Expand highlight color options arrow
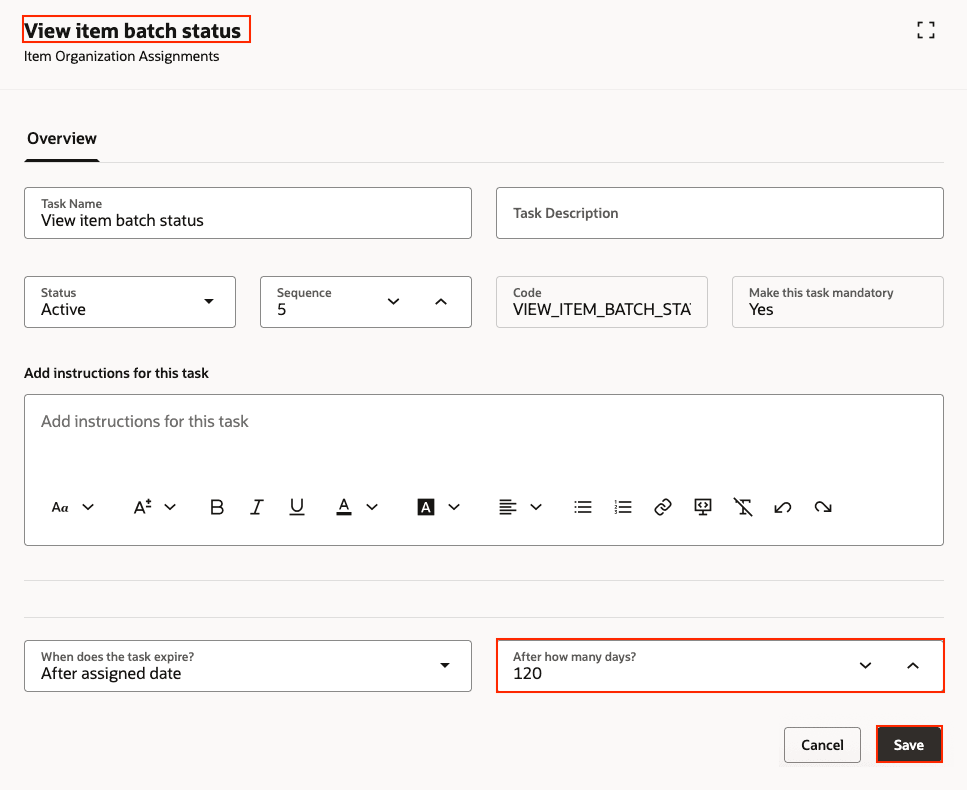967x790 pixels. [454, 507]
